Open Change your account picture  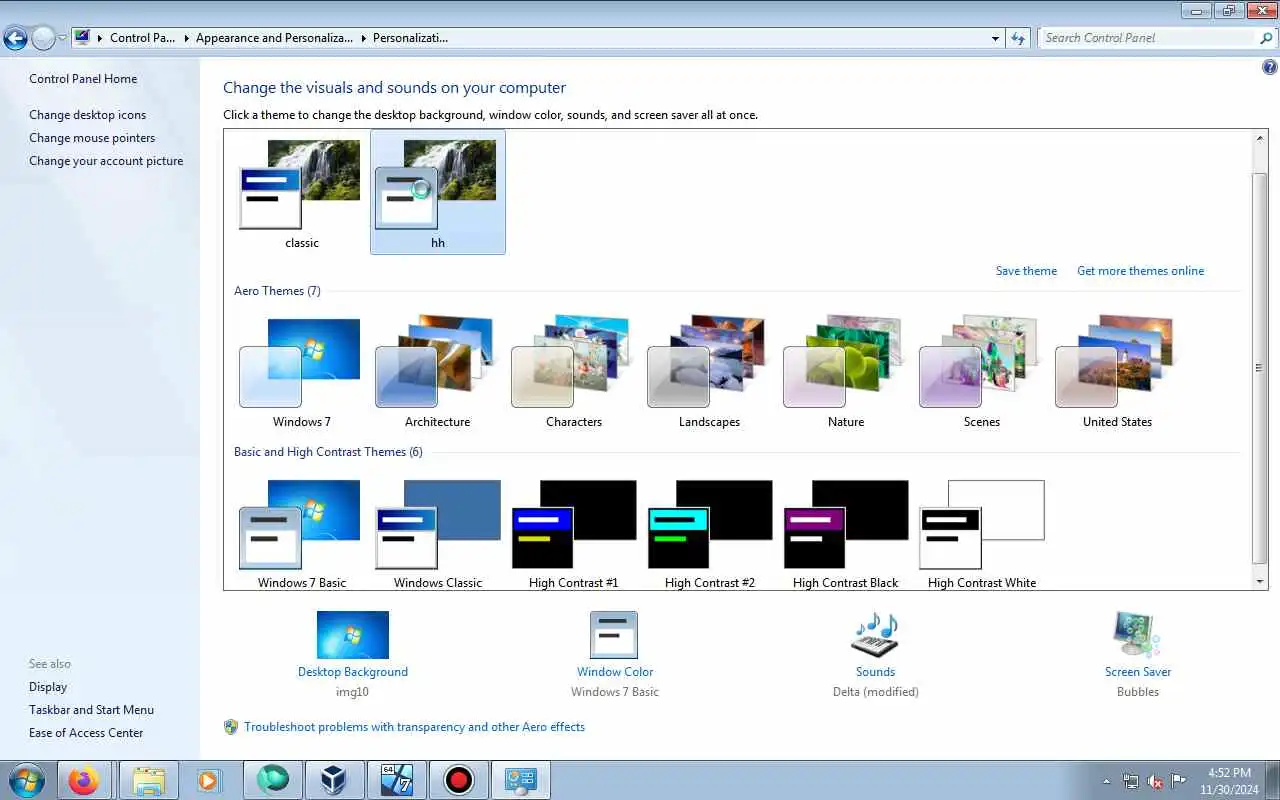[106, 161]
